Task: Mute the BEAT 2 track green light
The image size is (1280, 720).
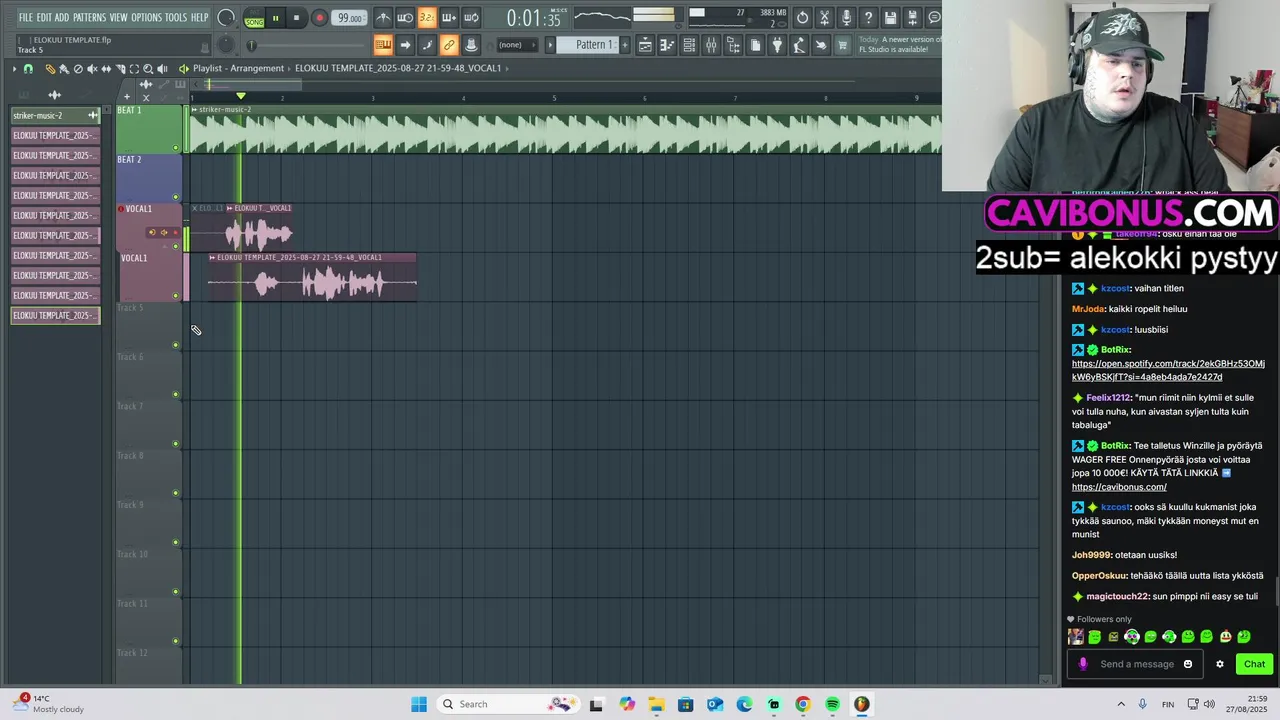Action: coord(176,197)
